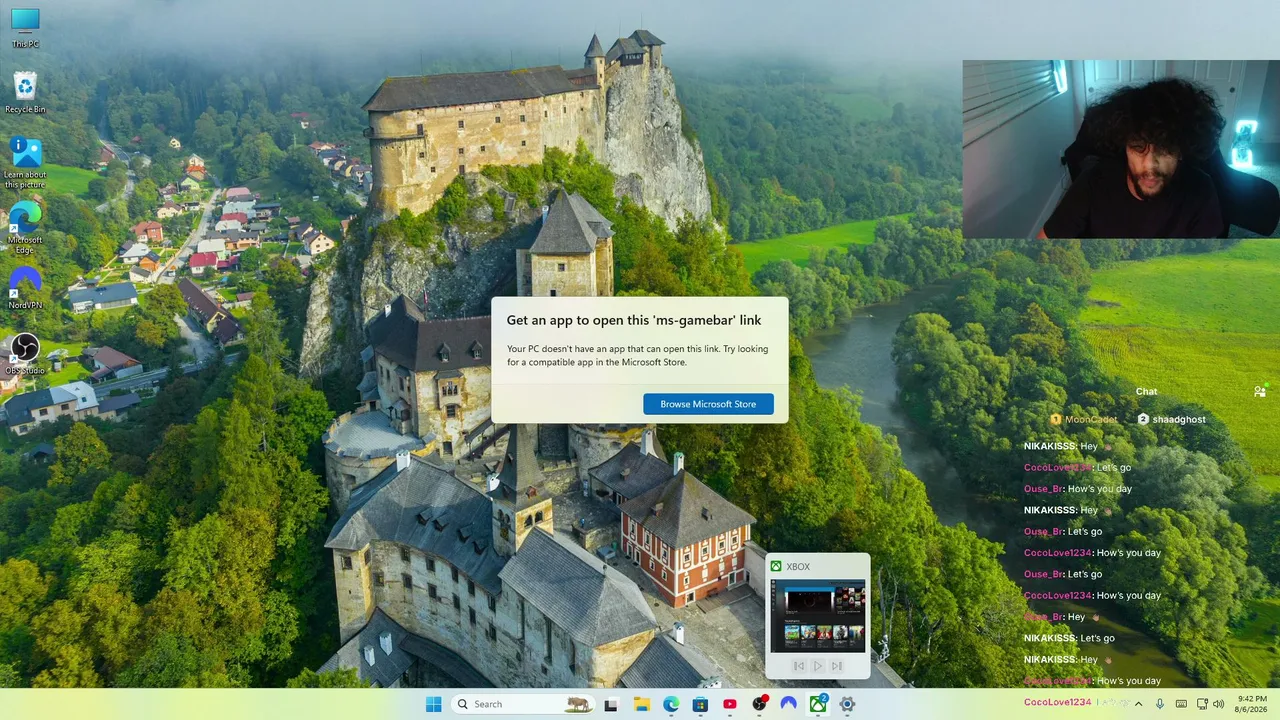The image size is (1280, 720).
Task: Click the "Your PC doesn't have an app" message
Action: [638, 355]
